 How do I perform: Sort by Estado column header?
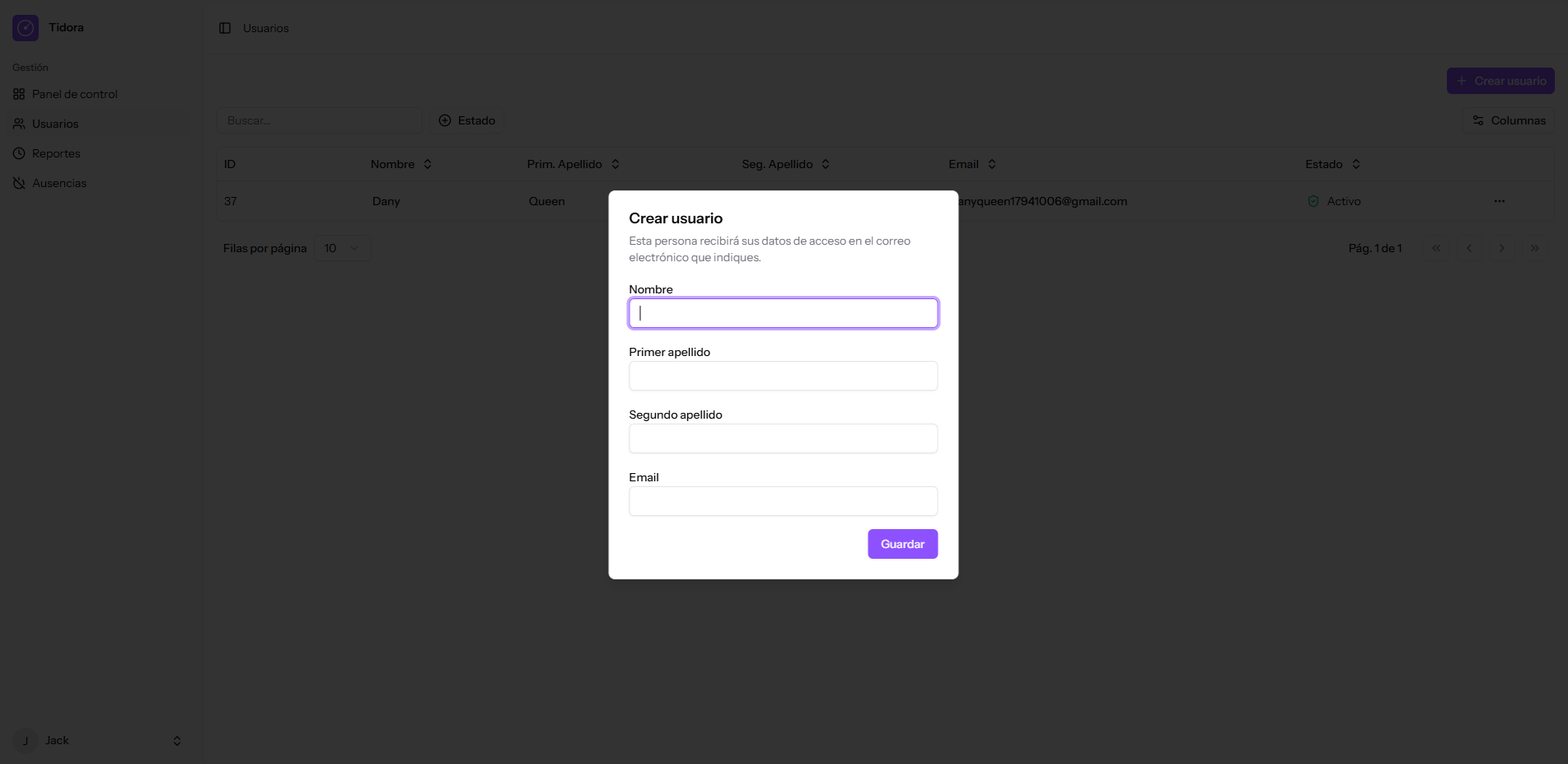(1332, 164)
